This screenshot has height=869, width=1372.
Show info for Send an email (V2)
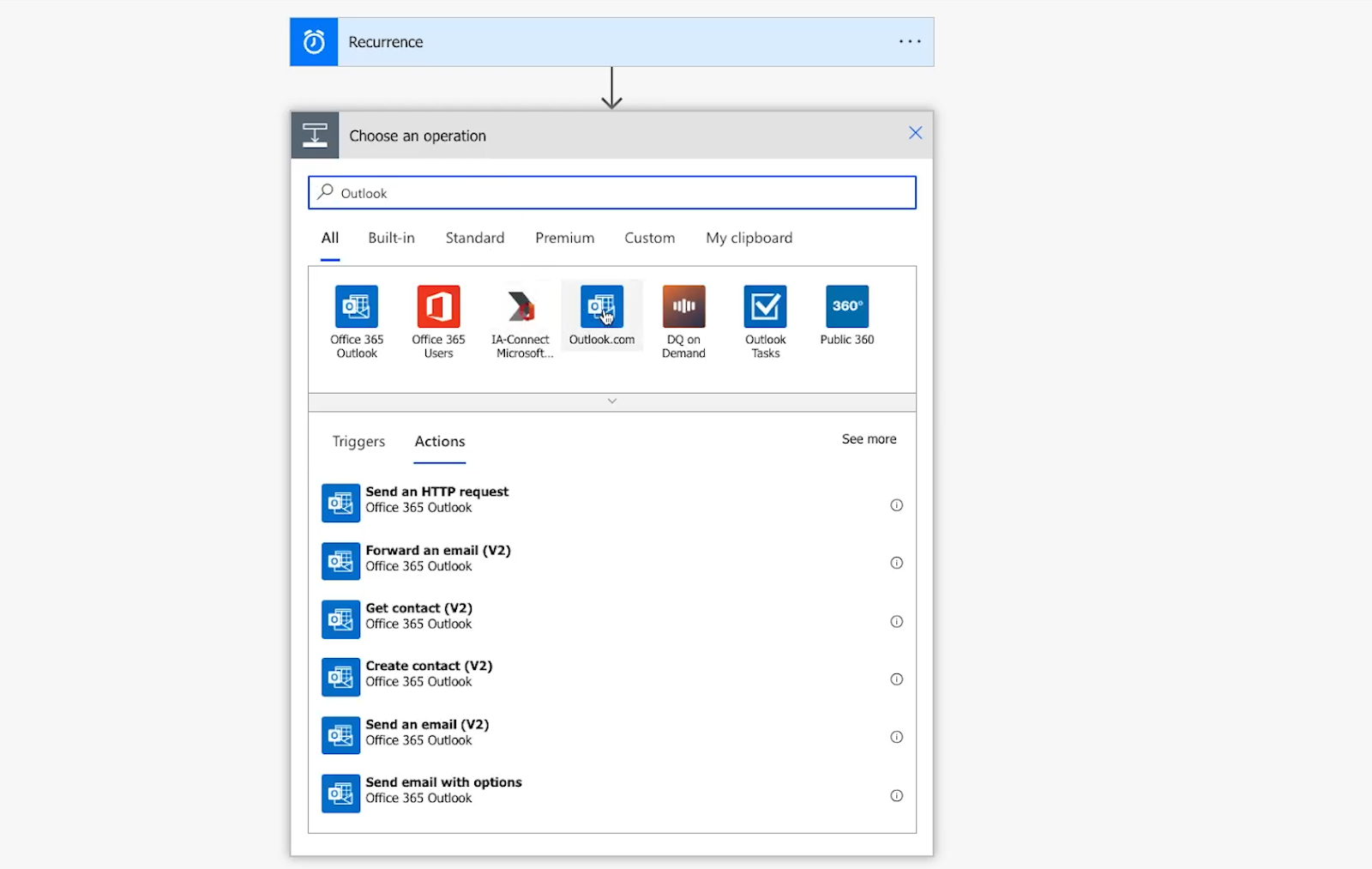click(896, 737)
